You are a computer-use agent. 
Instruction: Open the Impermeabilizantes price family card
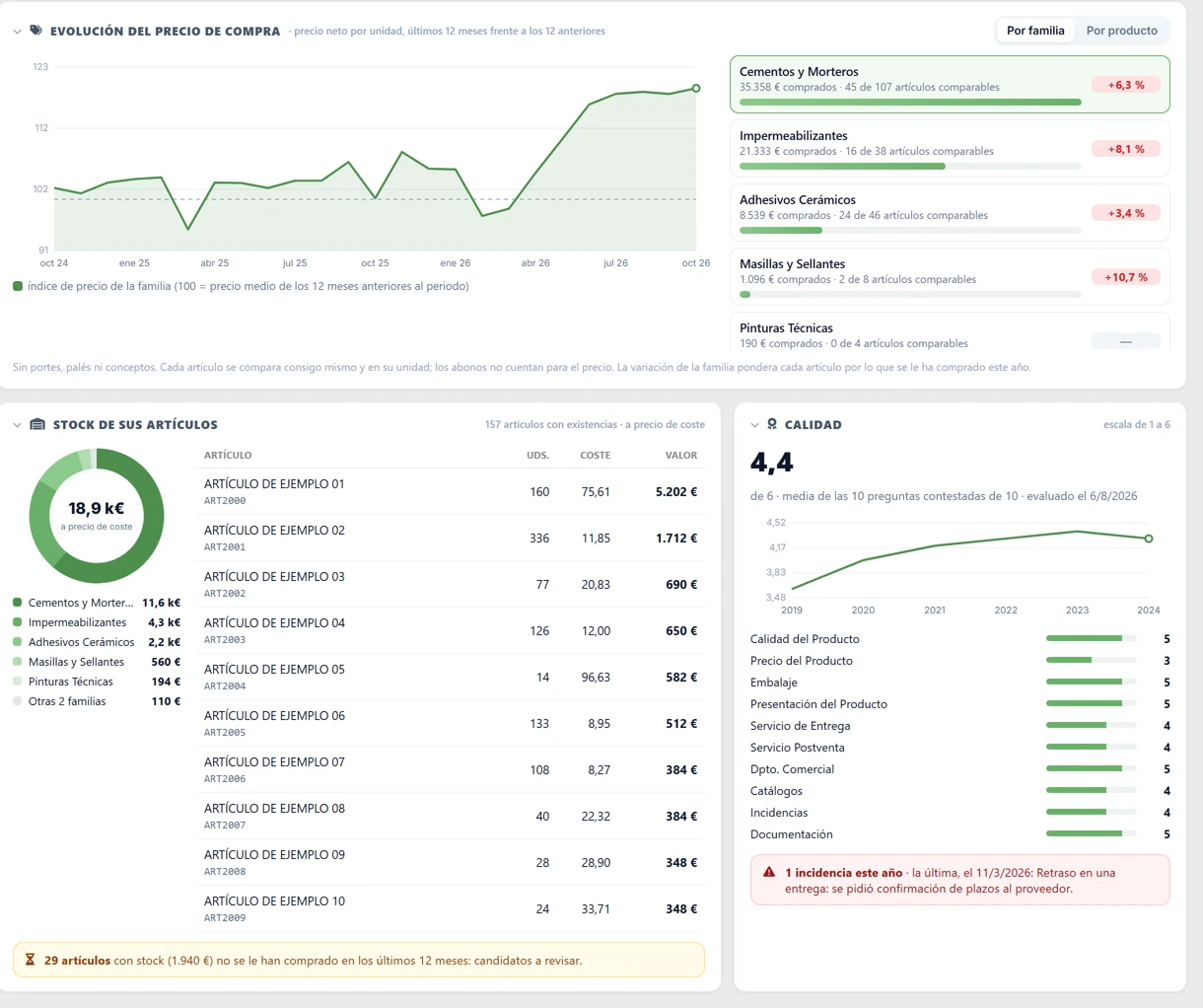(950, 148)
